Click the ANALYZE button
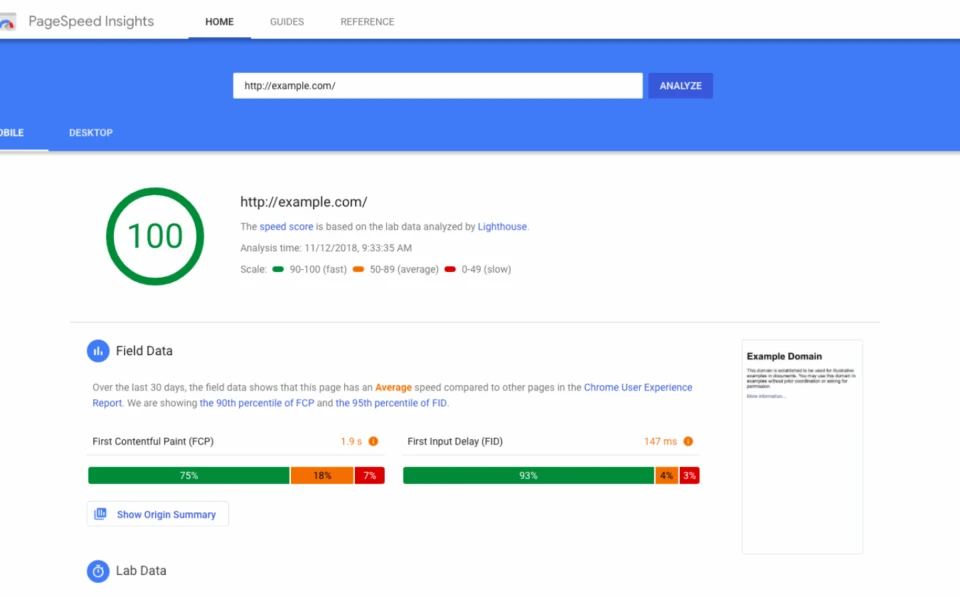 tap(680, 86)
